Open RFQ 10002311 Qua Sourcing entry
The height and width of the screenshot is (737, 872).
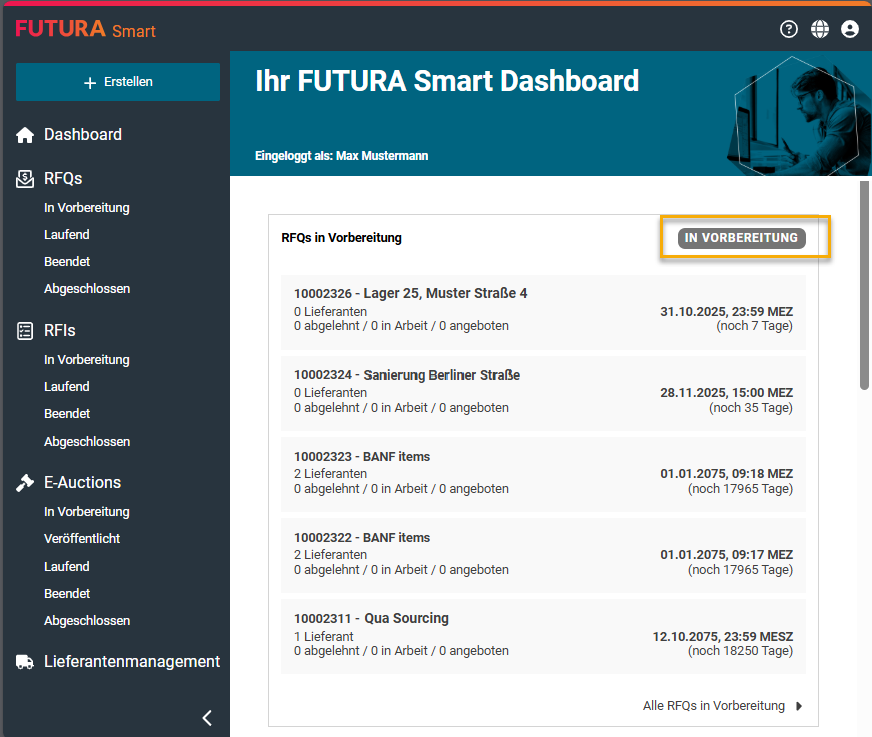[371, 618]
